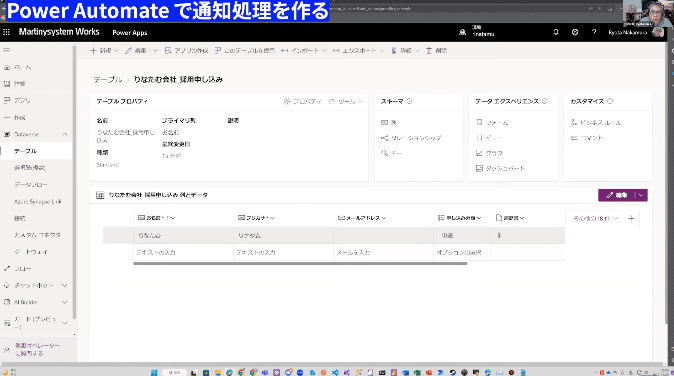Open フォーム in data experiences
Viewport: 674px width, 376px height.
tap(492, 122)
